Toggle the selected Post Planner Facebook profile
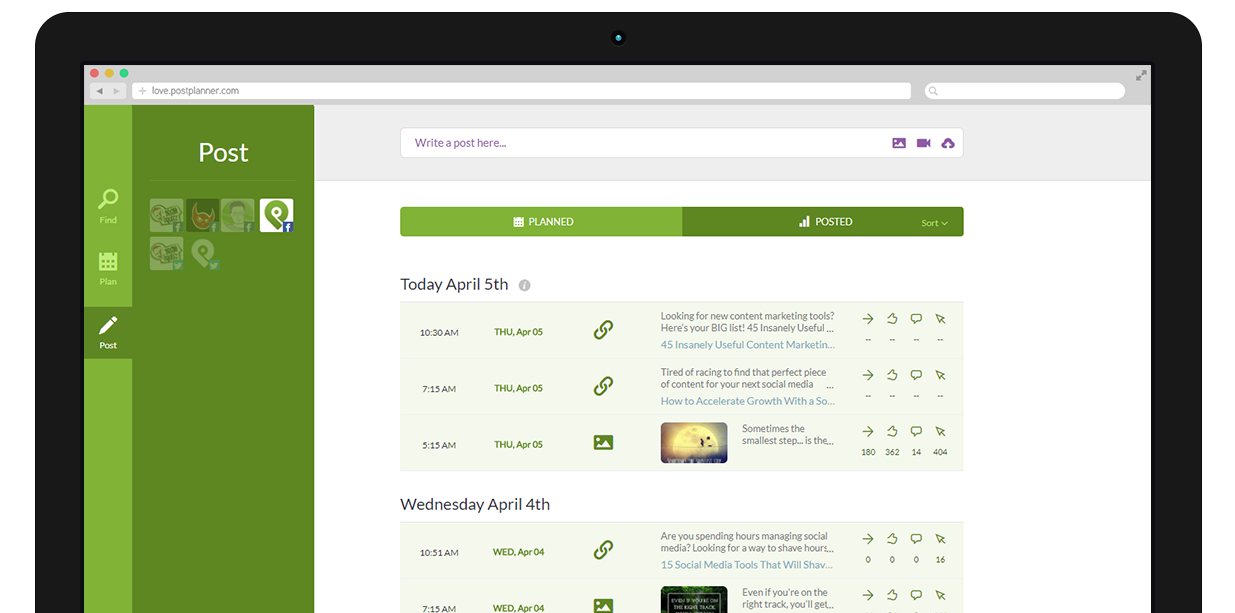The image size is (1235, 613). (x=276, y=215)
